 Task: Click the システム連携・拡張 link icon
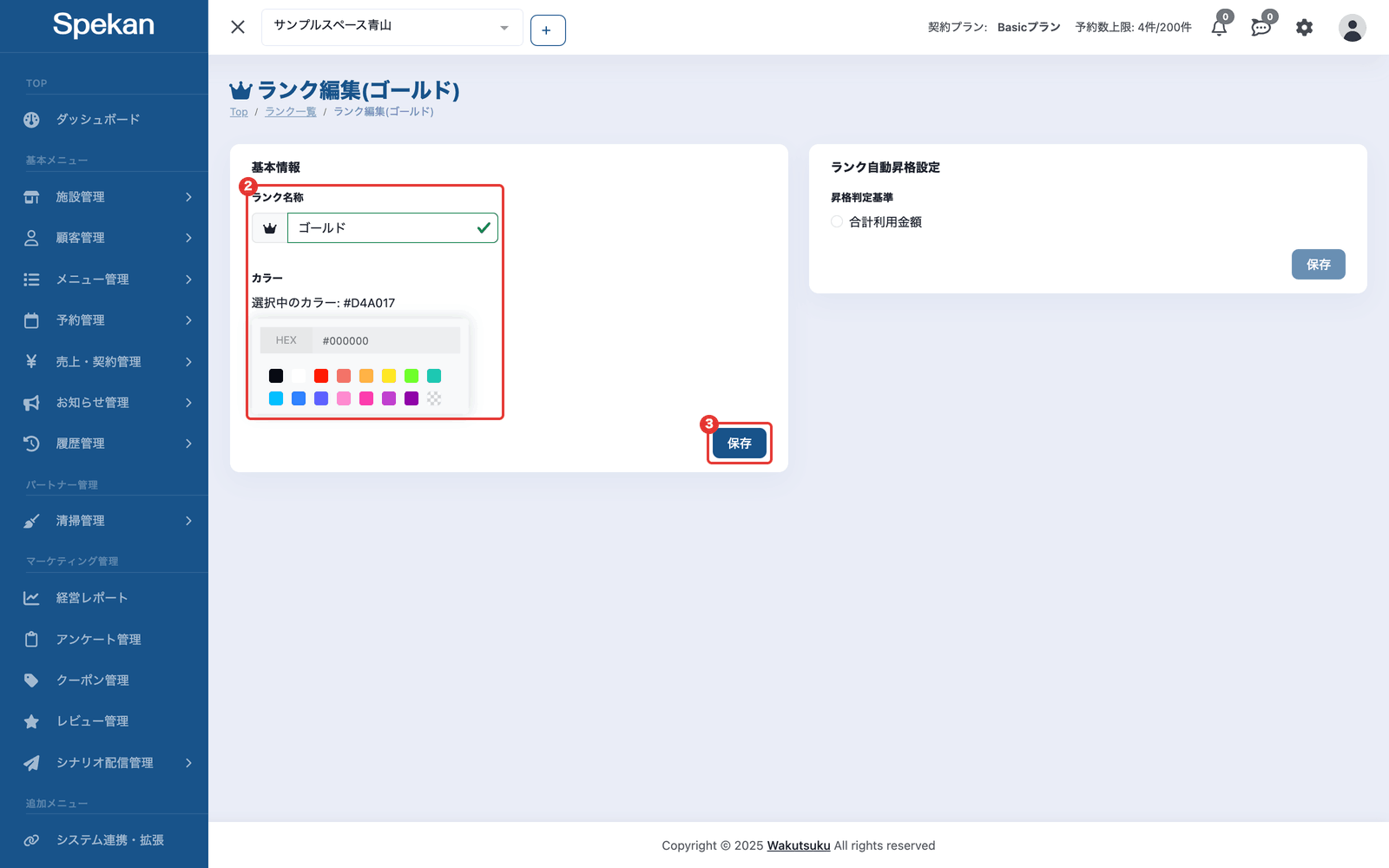31,840
